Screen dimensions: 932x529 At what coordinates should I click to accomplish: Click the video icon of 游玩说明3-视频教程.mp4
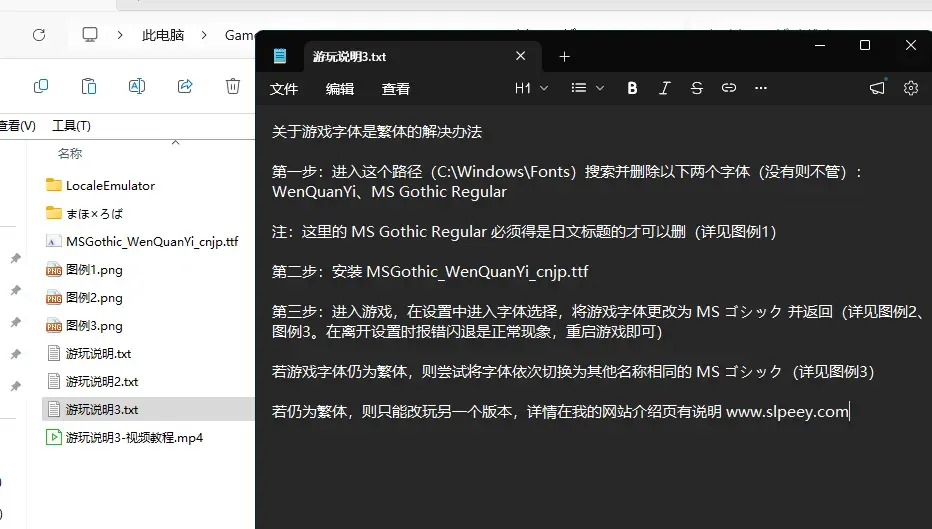pos(54,437)
